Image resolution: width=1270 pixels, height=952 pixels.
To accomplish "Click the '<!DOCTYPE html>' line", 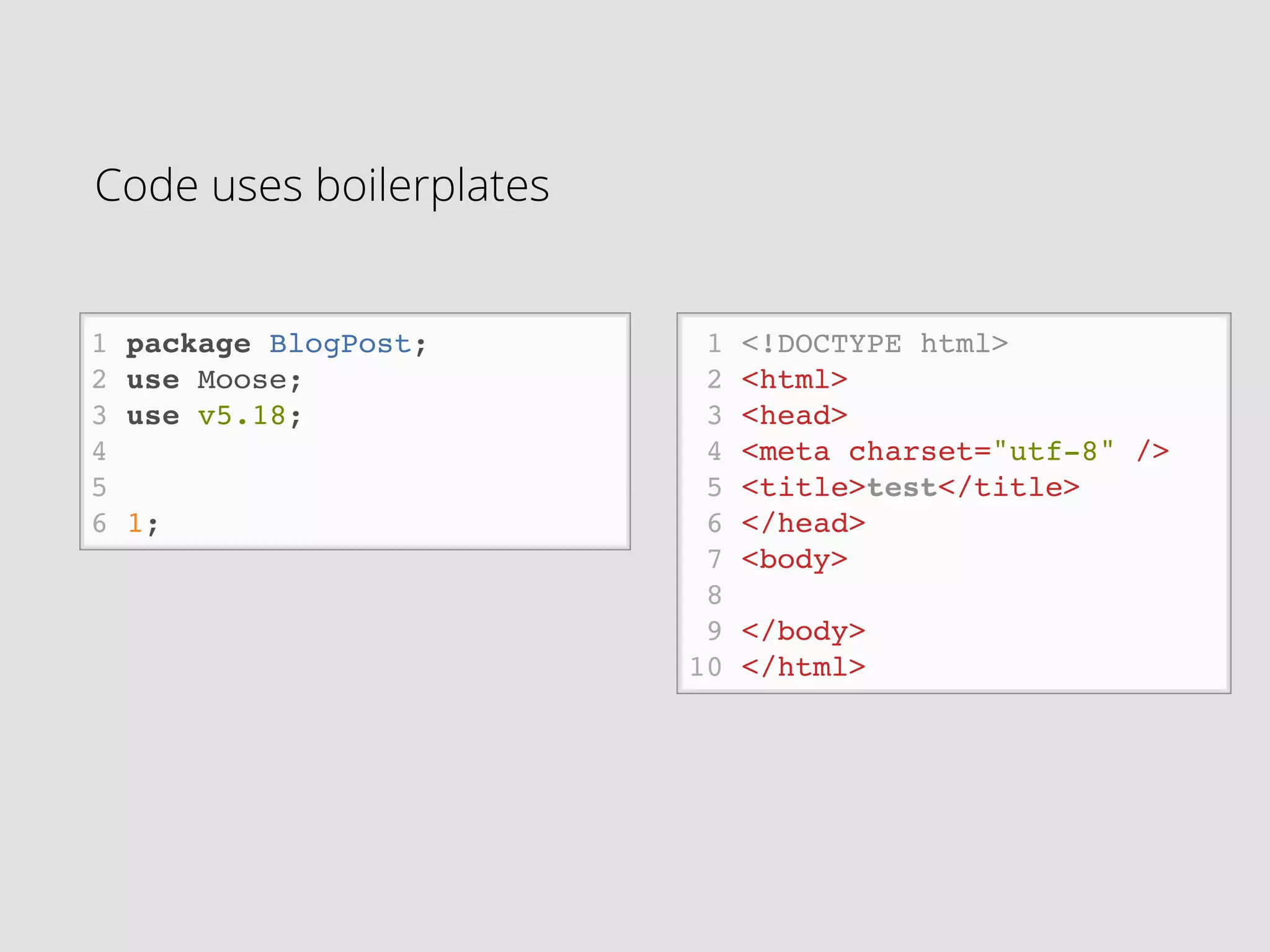I will click(874, 344).
